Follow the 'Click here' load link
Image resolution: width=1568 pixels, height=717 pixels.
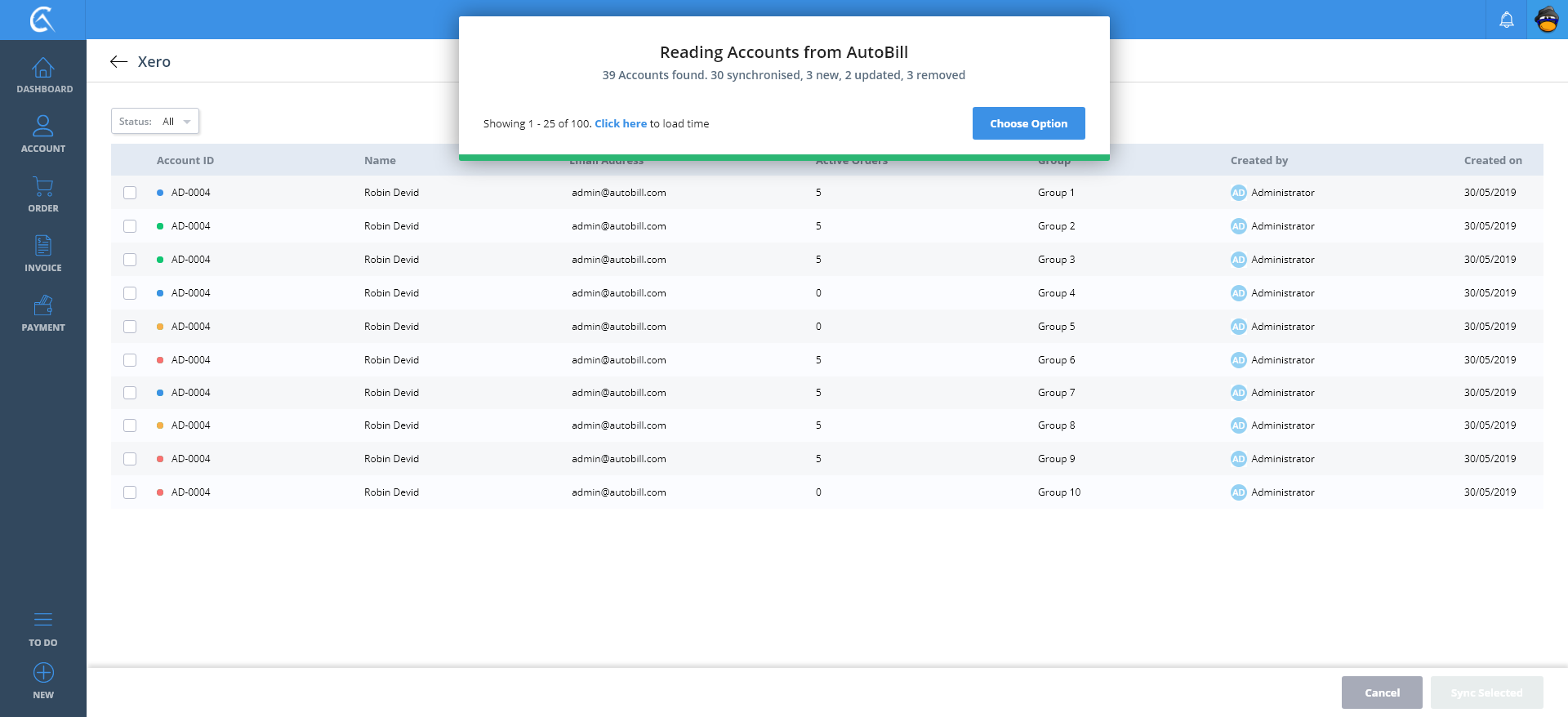click(620, 124)
